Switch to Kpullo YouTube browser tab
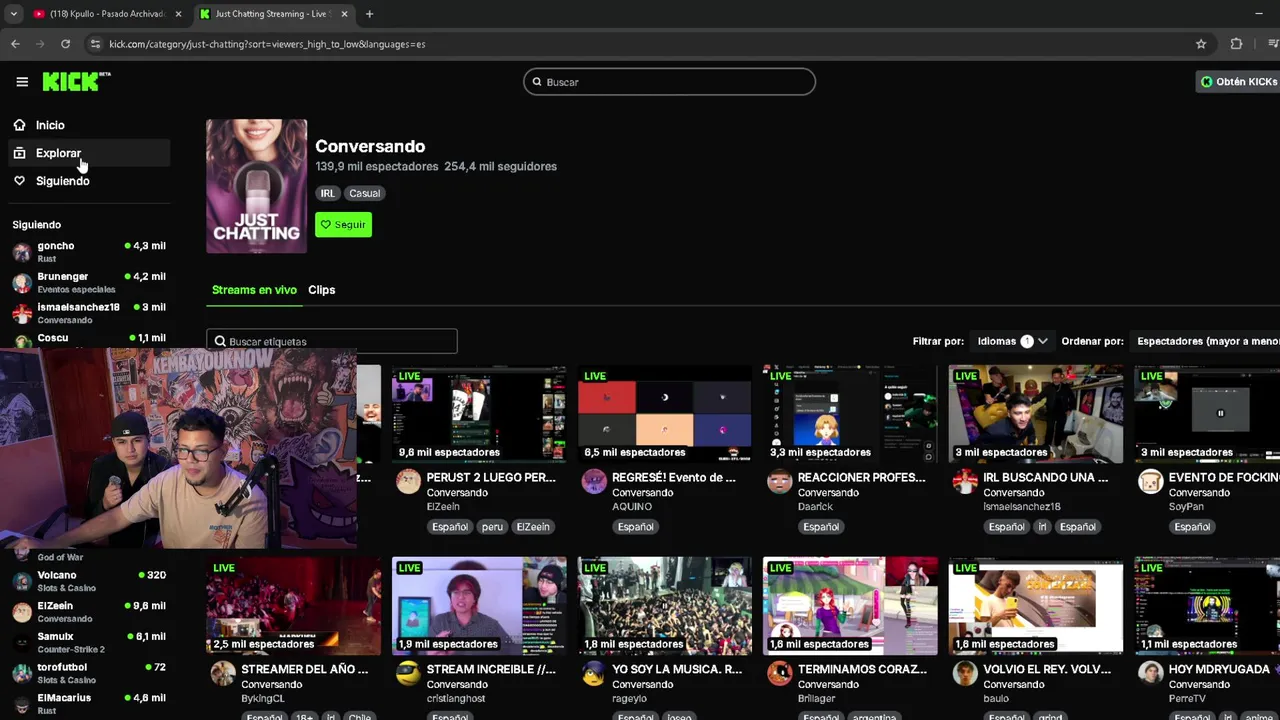1280x720 pixels. (x=108, y=14)
